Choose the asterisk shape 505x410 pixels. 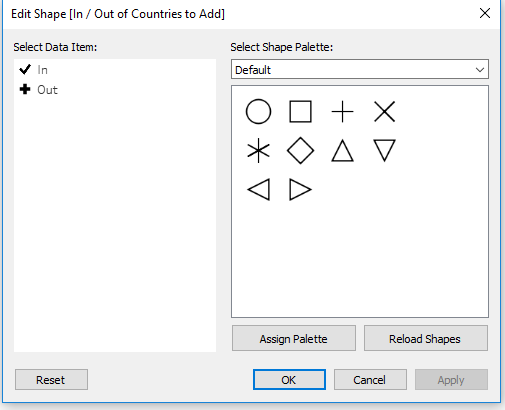[x=258, y=151]
